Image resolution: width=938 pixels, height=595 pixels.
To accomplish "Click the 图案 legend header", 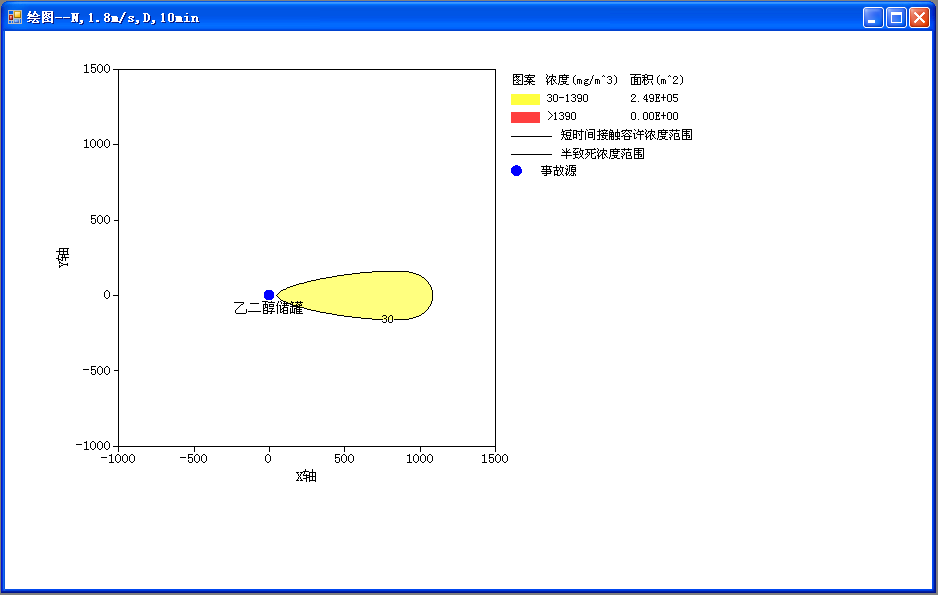I will pos(523,80).
